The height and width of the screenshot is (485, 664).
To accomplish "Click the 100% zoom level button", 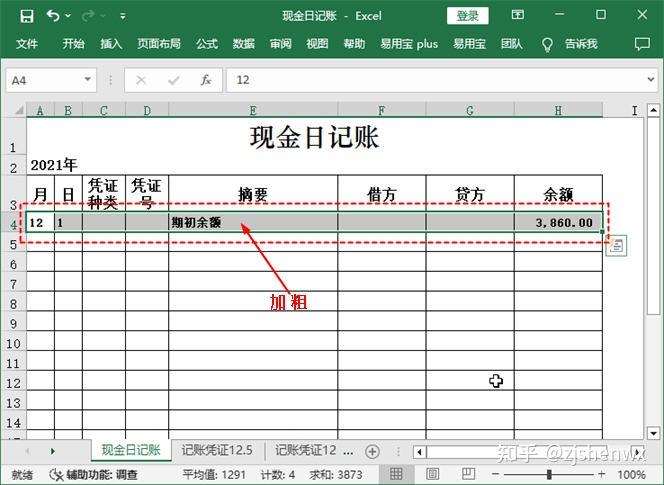I will pyautogui.click(x=630, y=474).
